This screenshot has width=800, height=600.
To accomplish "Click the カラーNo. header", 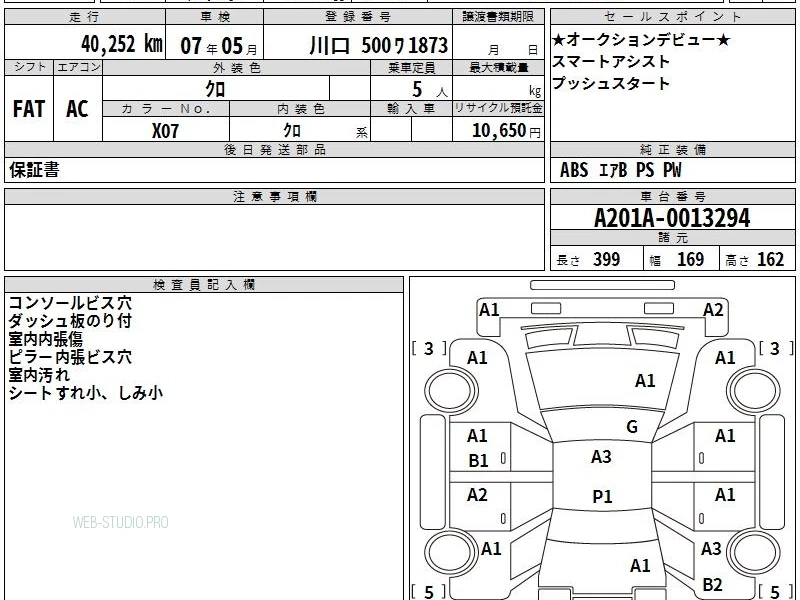I will click(x=166, y=109).
